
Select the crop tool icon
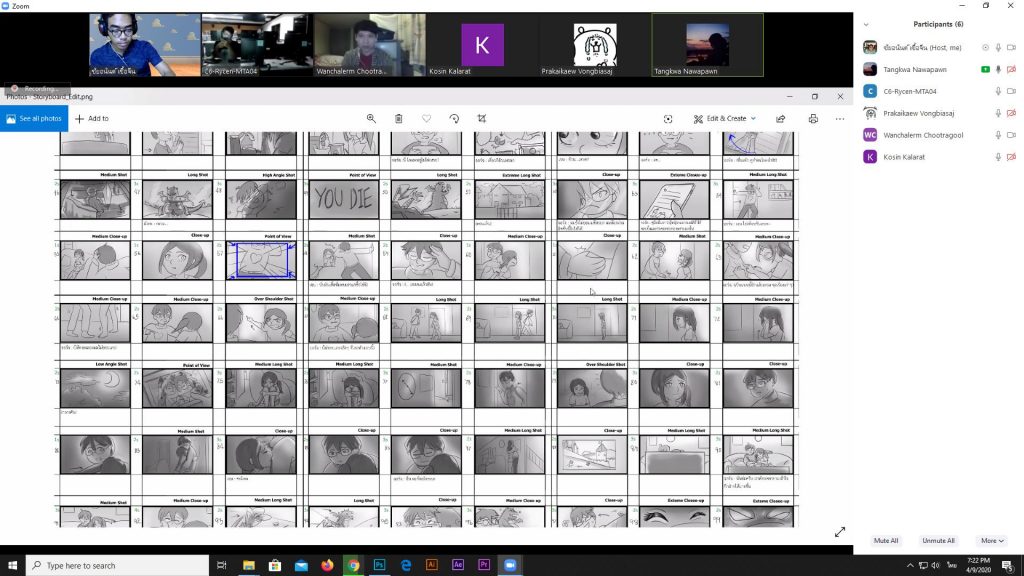coord(482,118)
